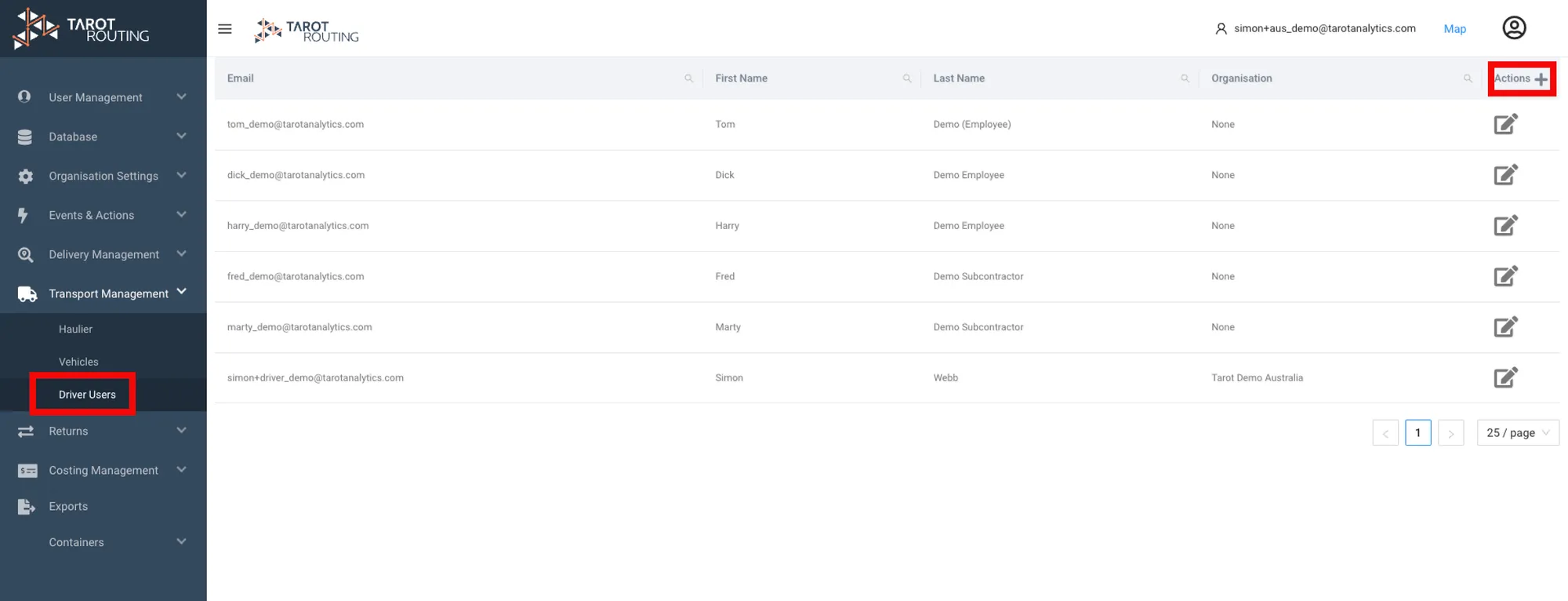Click the Tarot Routing logo in the header
The width and height of the screenshot is (1568, 601).
[x=307, y=31]
